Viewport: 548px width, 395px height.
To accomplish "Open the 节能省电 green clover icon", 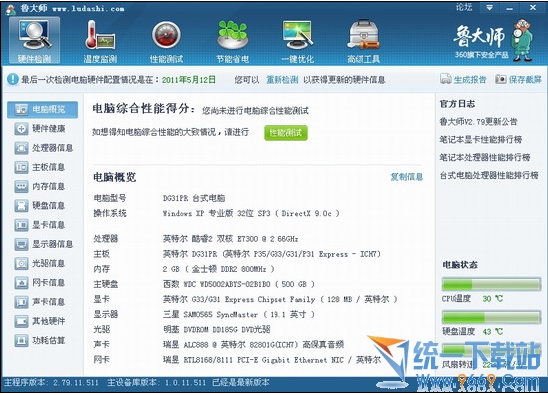I will pos(232,34).
